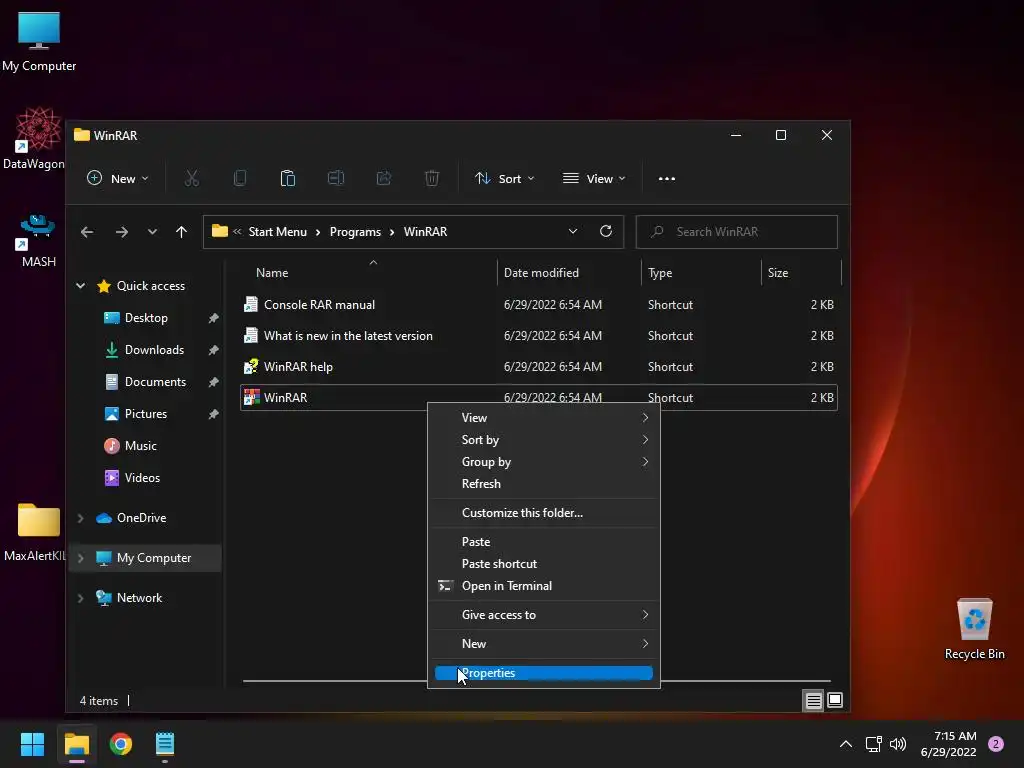Image resolution: width=1024 pixels, height=768 pixels.
Task: Click the Rename icon in toolbar
Action: (336, 178)
